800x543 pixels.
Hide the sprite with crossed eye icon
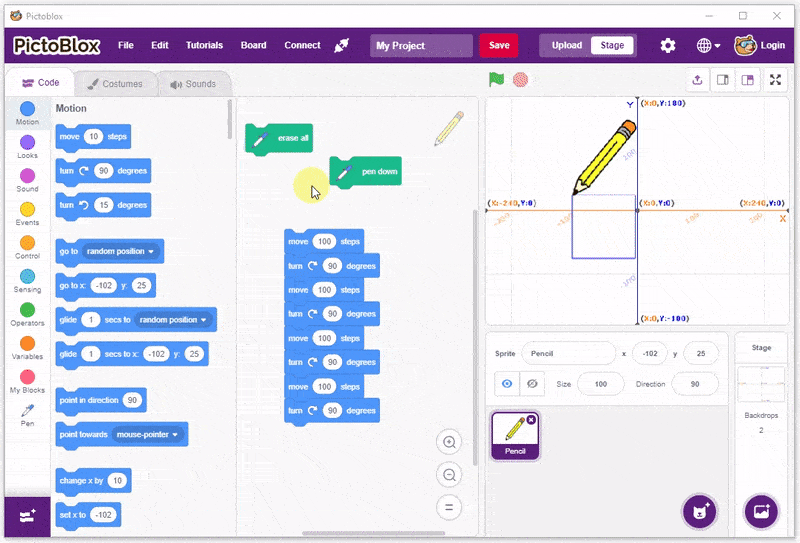(533, 384)
